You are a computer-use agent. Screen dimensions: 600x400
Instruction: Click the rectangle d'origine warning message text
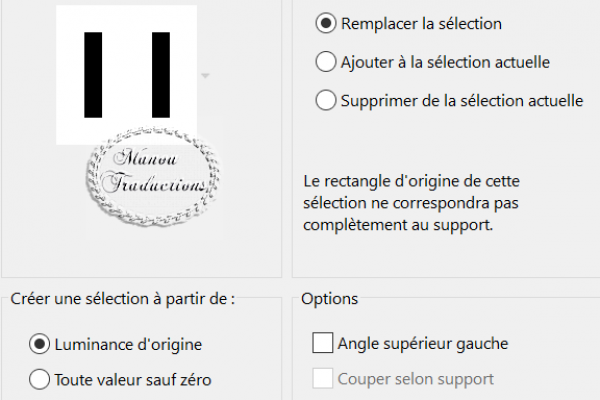pos(411,202)
